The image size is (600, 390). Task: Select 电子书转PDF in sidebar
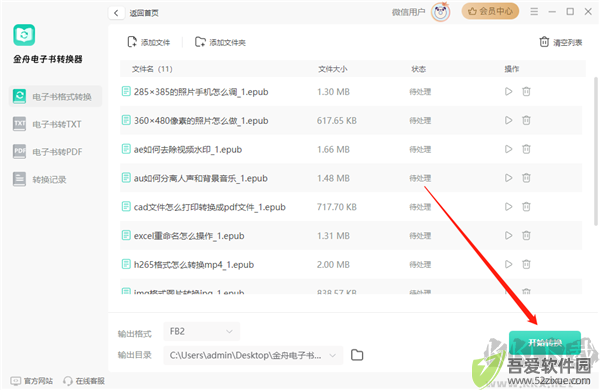point(55,152)
